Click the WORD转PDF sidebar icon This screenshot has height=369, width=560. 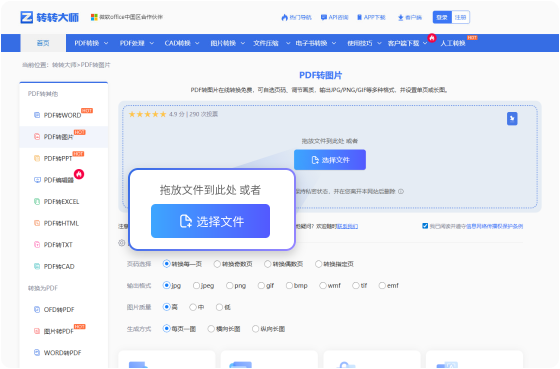point(37,353)
